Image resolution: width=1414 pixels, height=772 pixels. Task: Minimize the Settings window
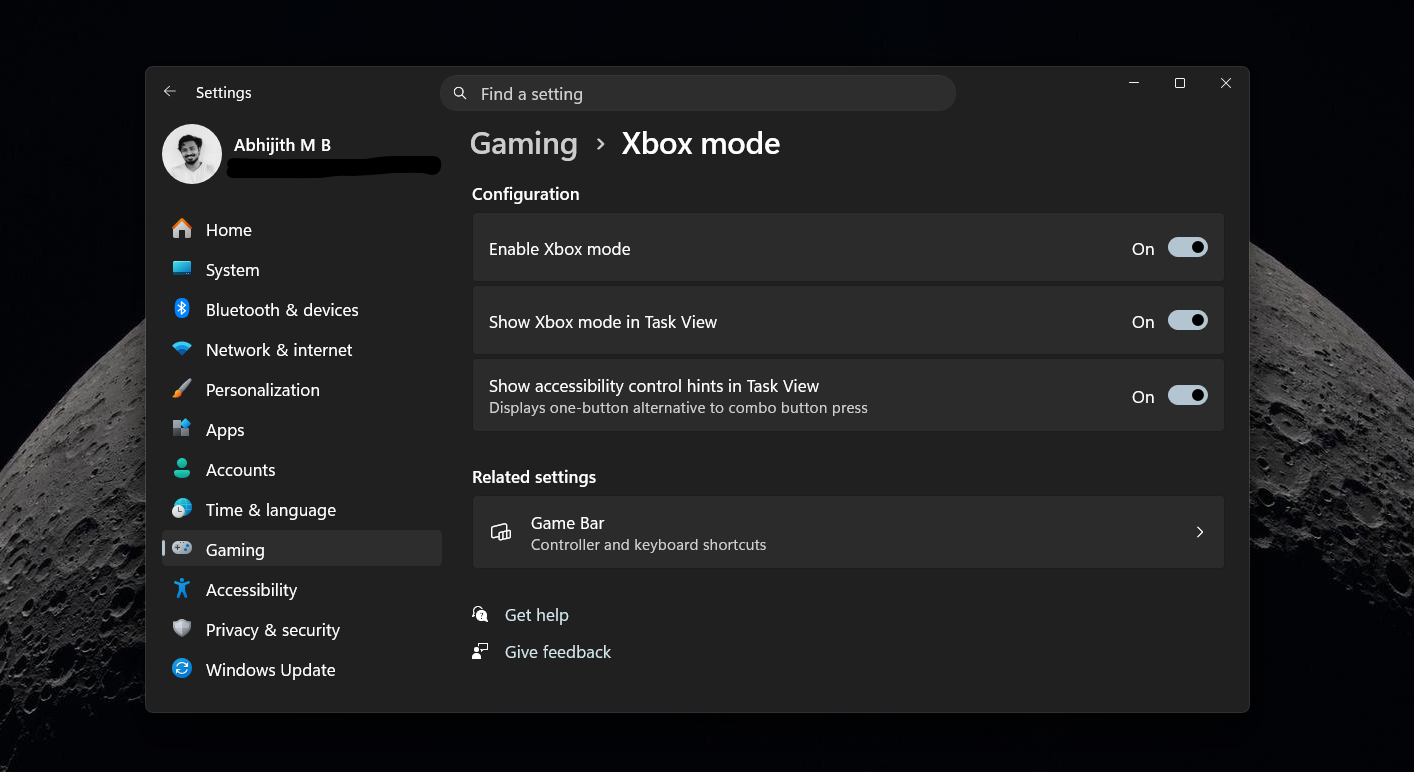pos(1134,83)
